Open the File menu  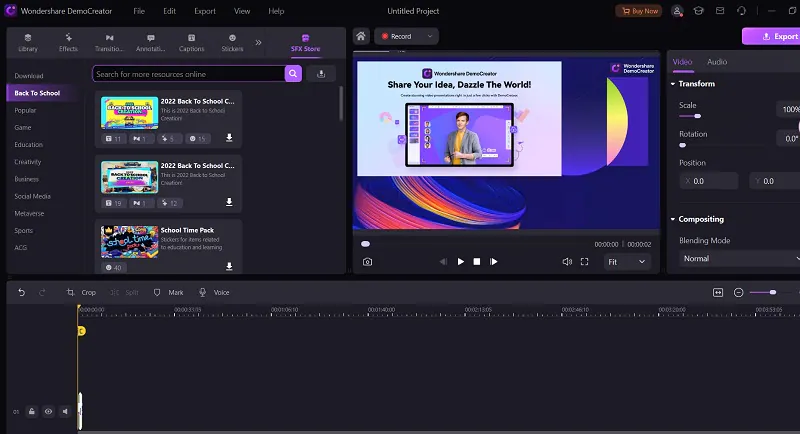coord(139,11)
